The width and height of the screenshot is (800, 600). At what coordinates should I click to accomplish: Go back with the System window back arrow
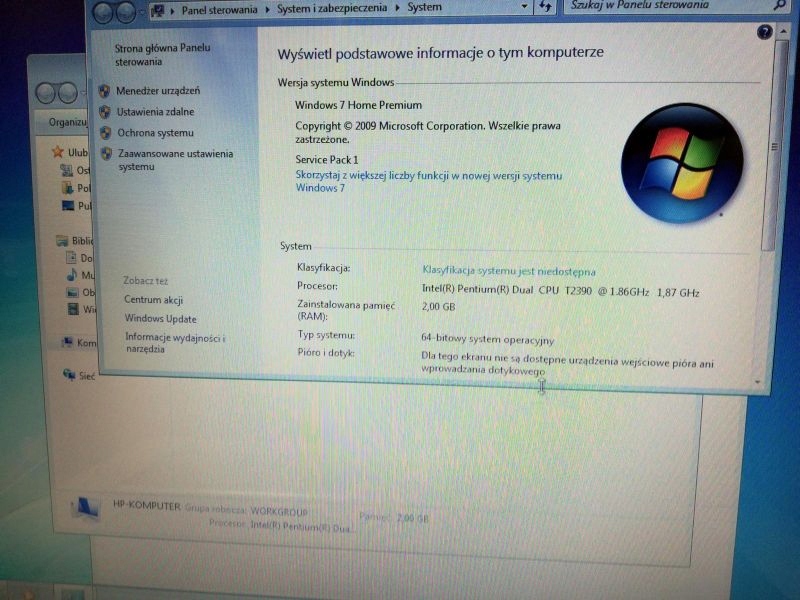(103, 12)
